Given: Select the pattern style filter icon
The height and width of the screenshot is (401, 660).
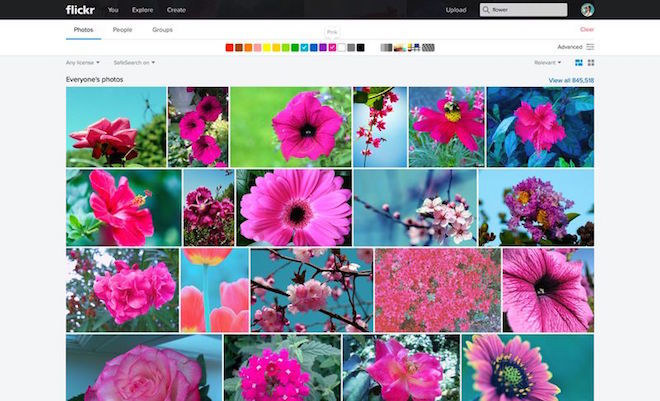Looking at the screenshot, I should pos(428,47).
